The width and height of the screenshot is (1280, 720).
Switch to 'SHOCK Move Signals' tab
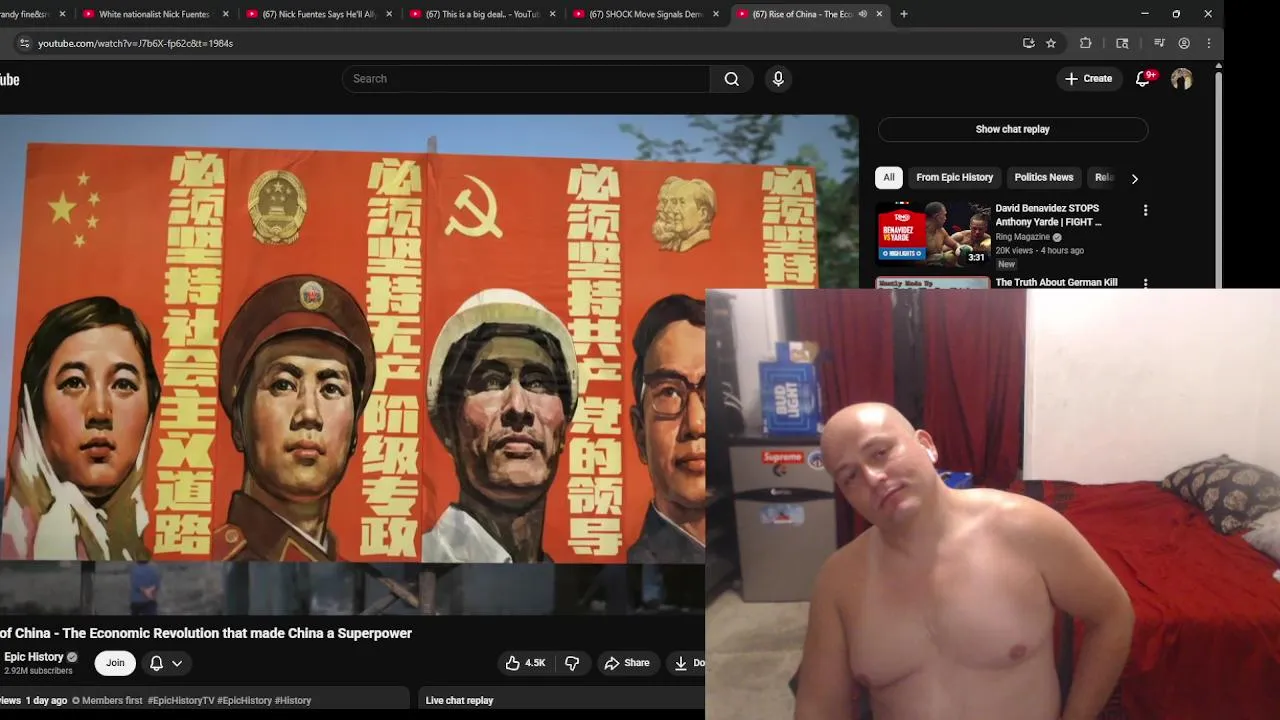[646, 14]
